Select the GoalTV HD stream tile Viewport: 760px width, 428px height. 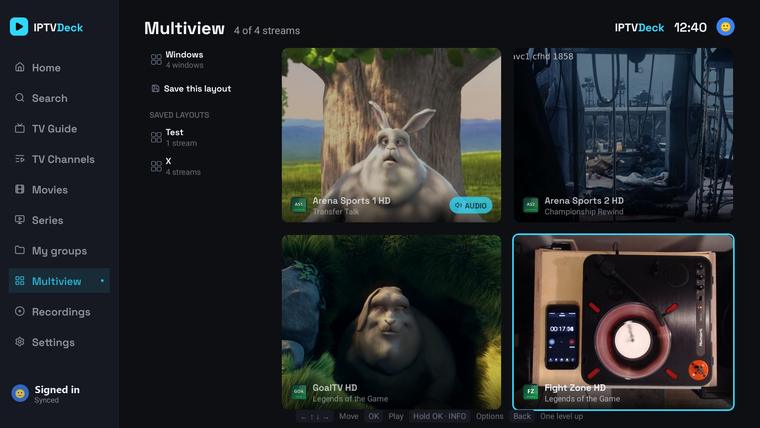coord(391,322)
